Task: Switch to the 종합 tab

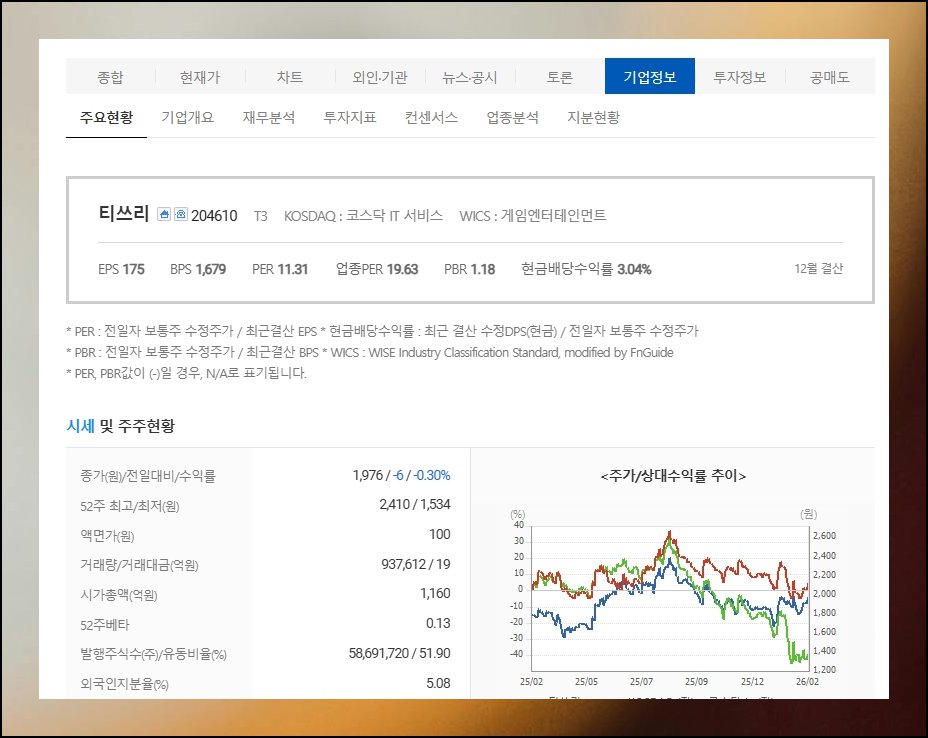Action: (x=111, y=76)
